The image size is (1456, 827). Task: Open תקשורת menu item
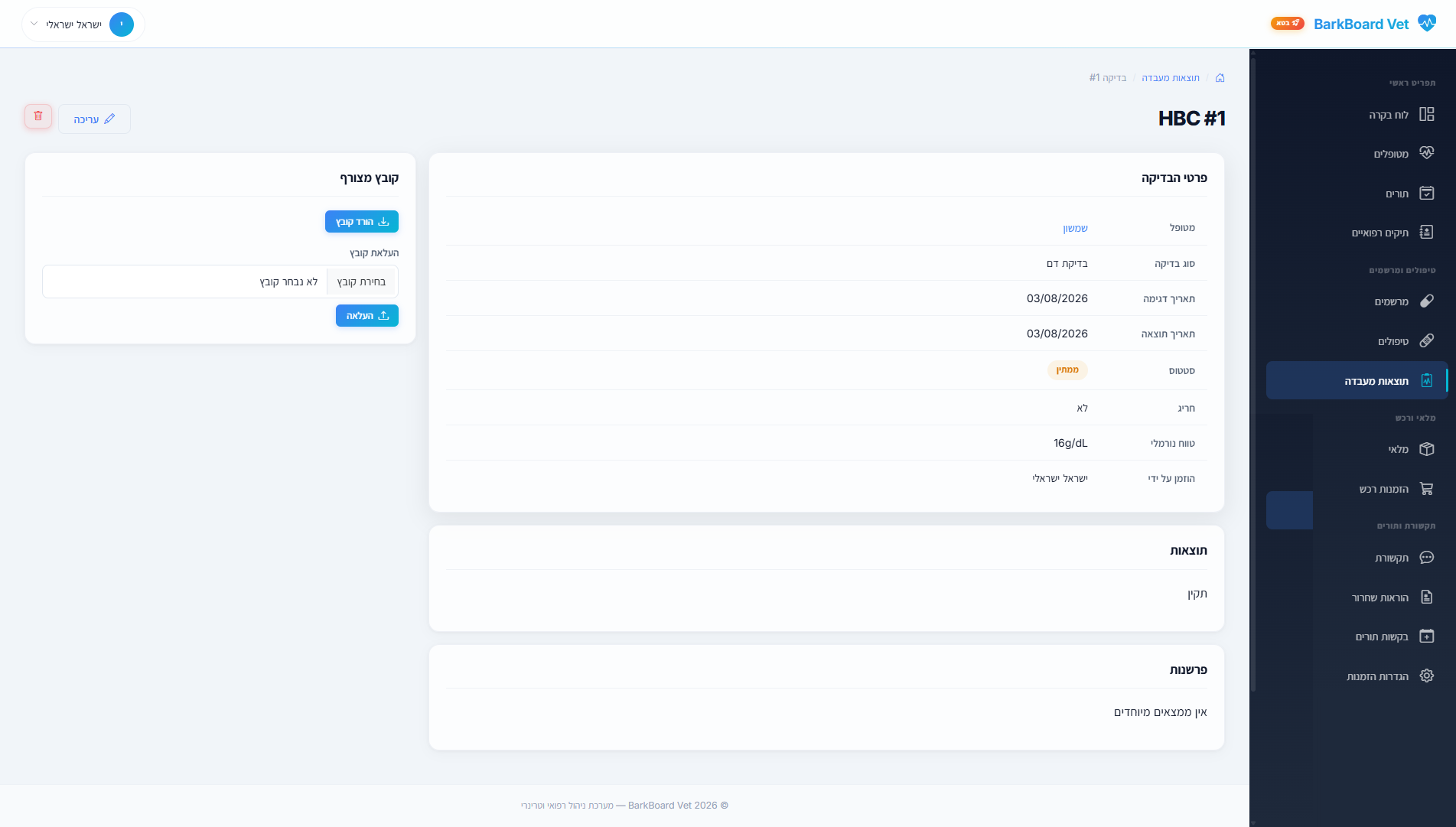1357,558
